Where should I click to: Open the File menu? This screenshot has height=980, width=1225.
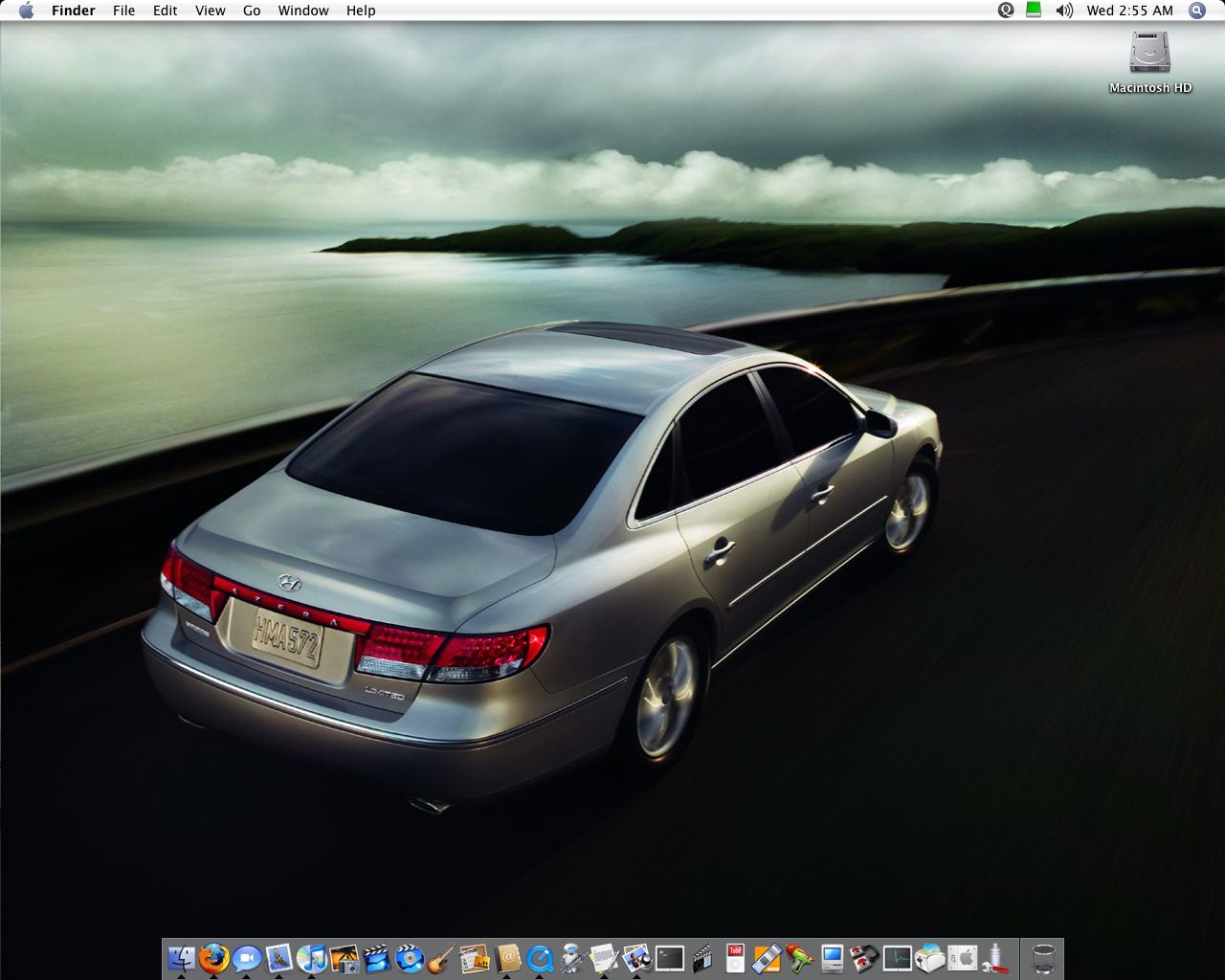(123, 11)
